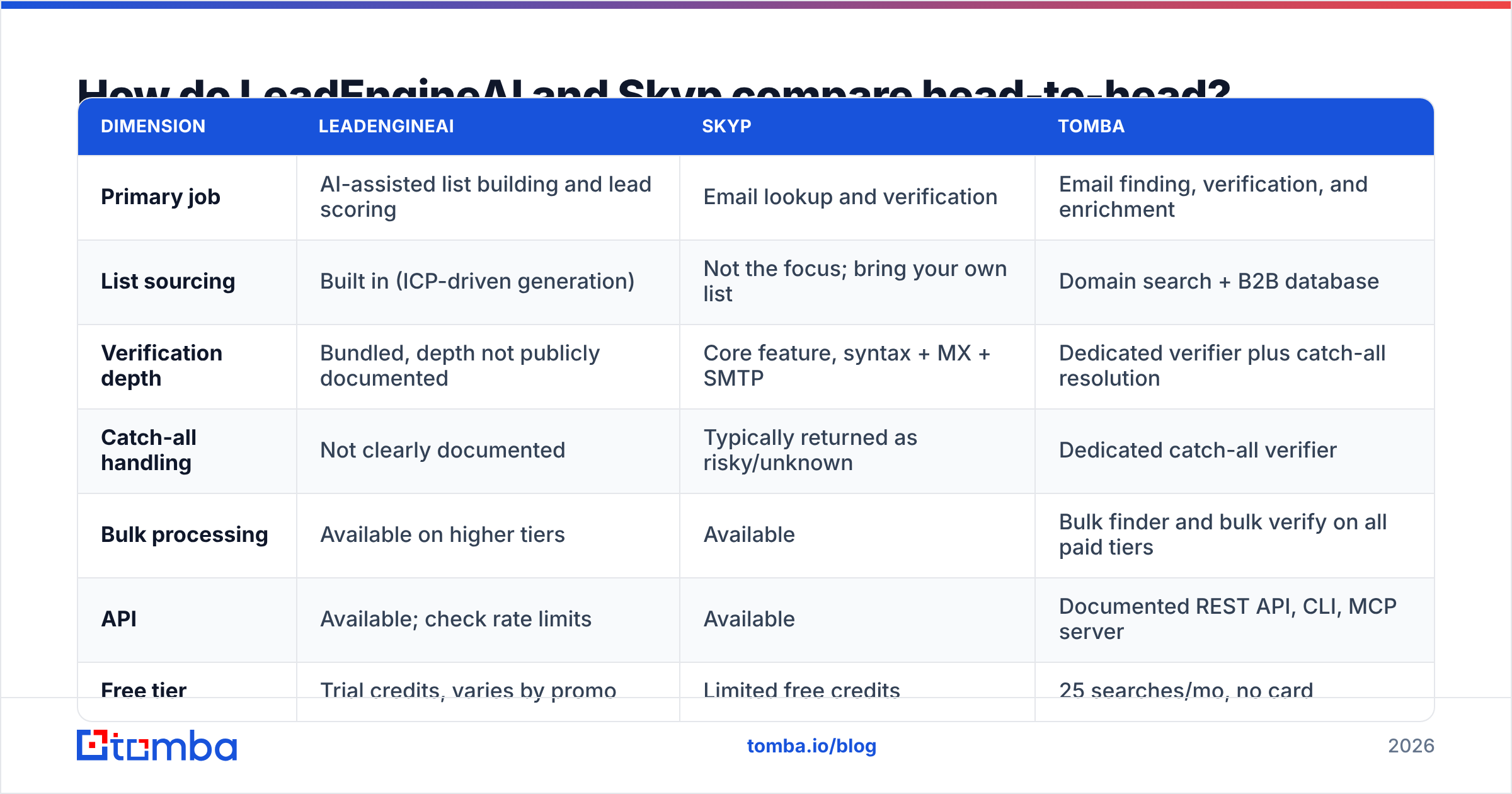Select the 'Primary job' row label

[161, 197]
